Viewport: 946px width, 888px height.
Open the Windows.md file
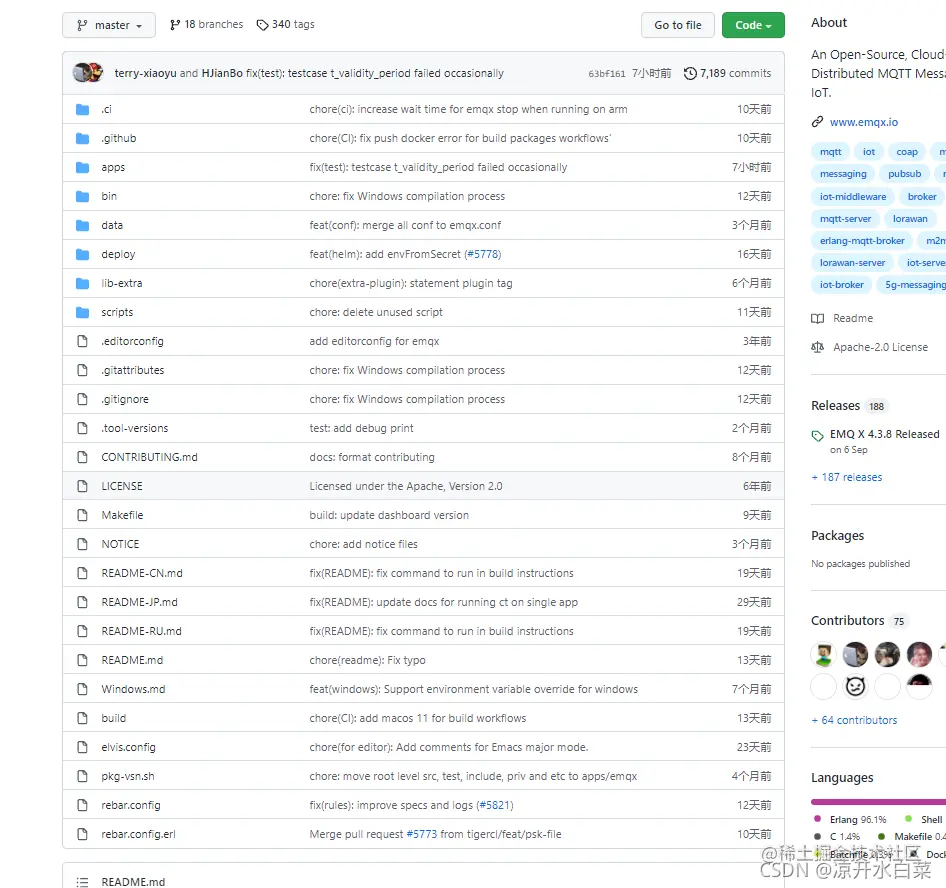point(133,689)
